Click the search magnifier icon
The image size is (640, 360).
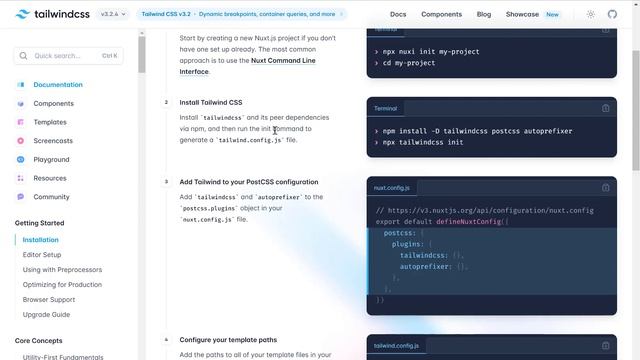(23, 56)
